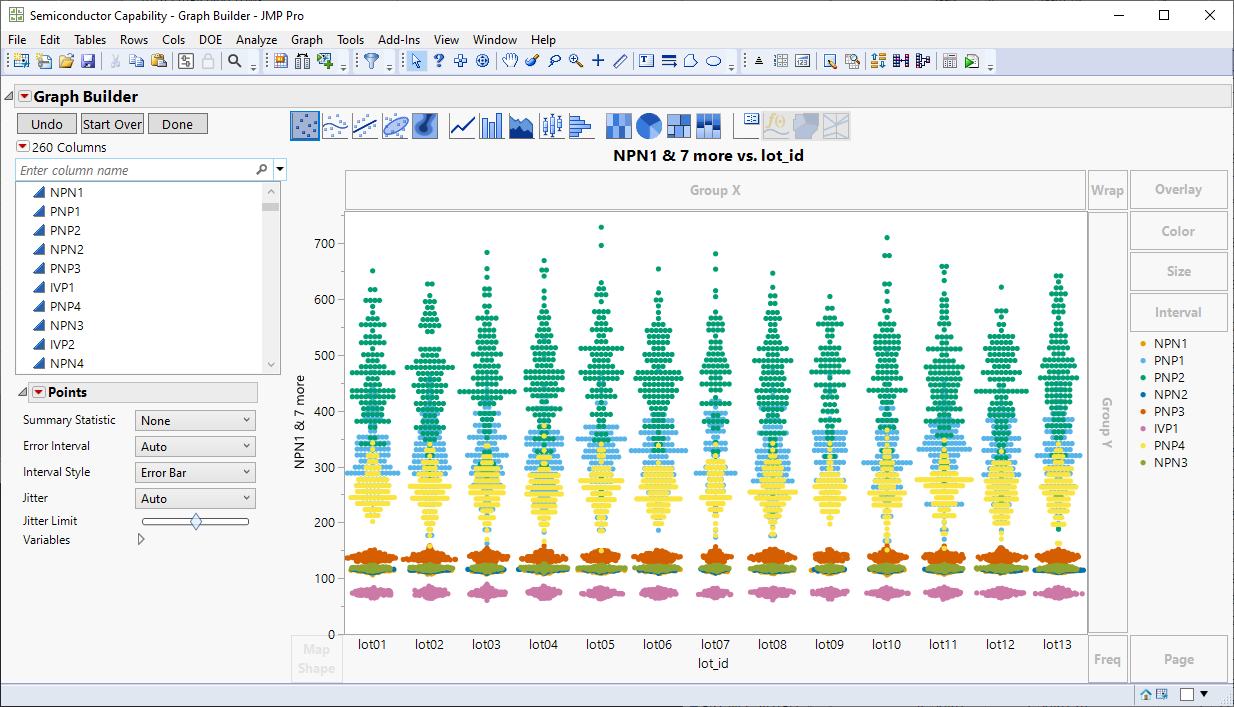Click the Start Over button
The width and height of the screenshot is (1234, 707).
112,124
